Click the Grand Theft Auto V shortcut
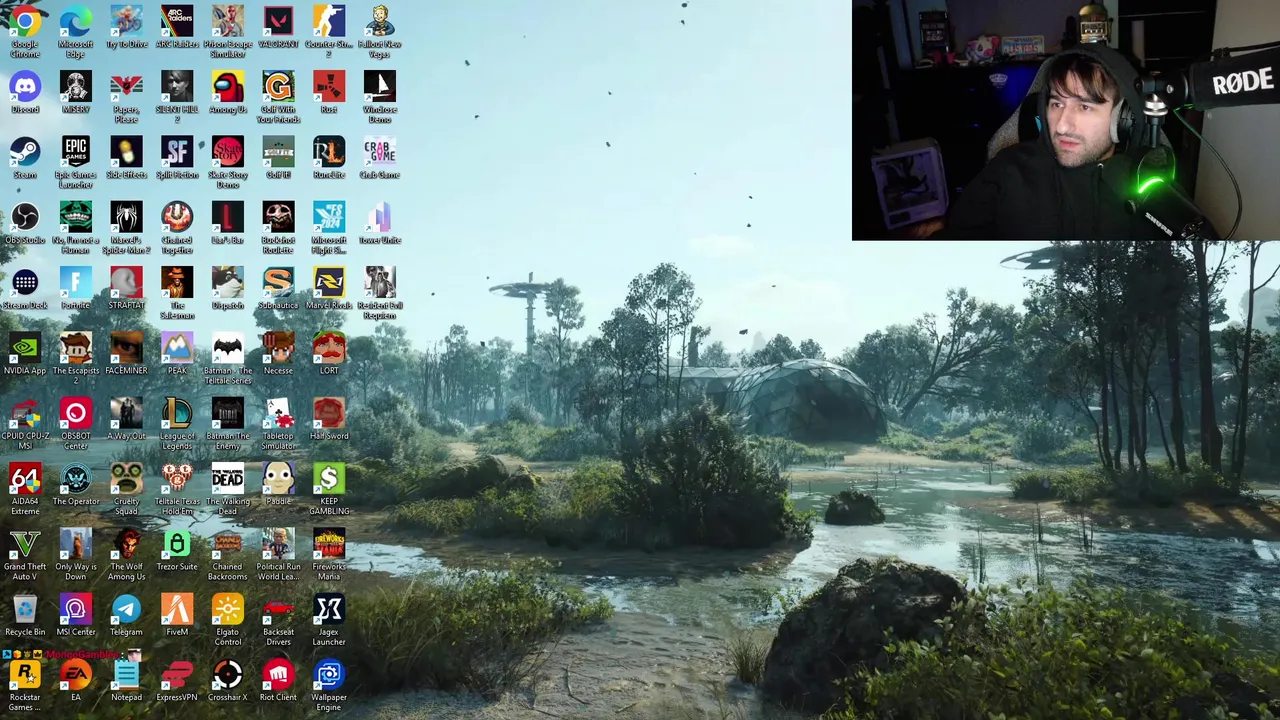Image resolution: width=1280 pixels, height=720 pixels. point(25,544)
